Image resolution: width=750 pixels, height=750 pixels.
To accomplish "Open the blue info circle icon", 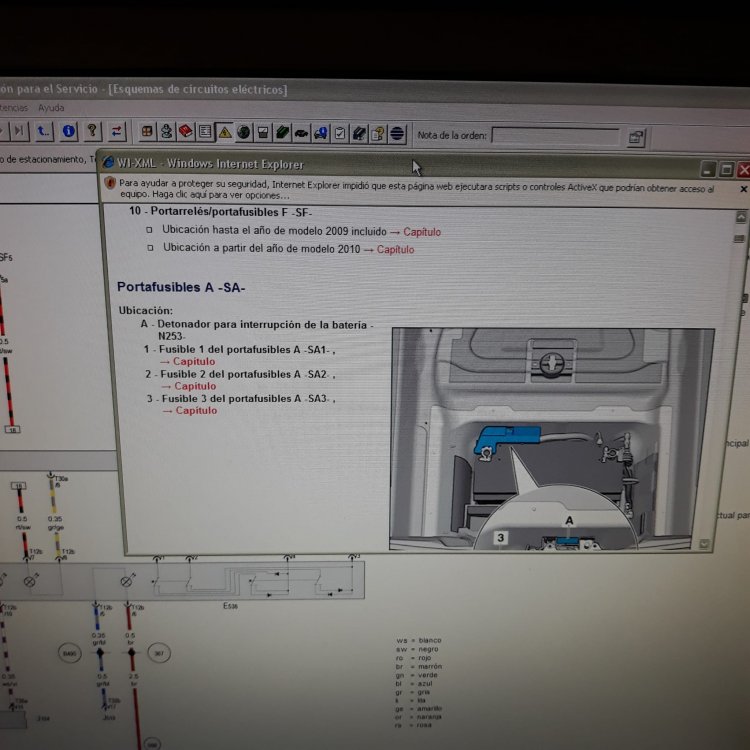I will coord(68,131).
